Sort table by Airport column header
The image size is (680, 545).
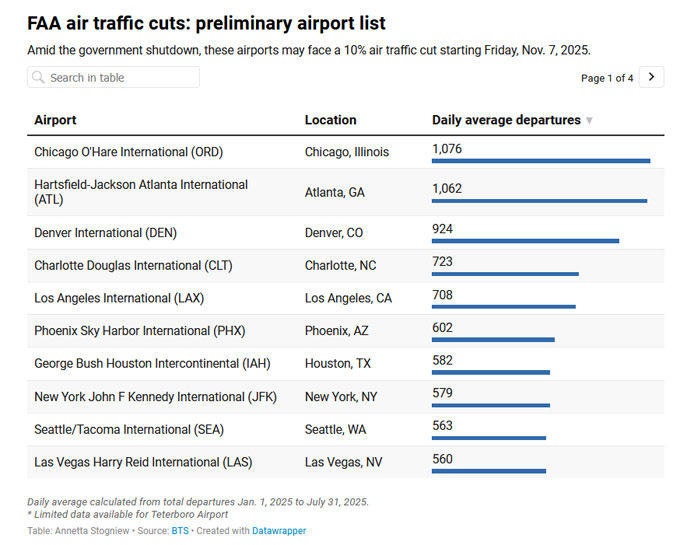pos(55,120)
